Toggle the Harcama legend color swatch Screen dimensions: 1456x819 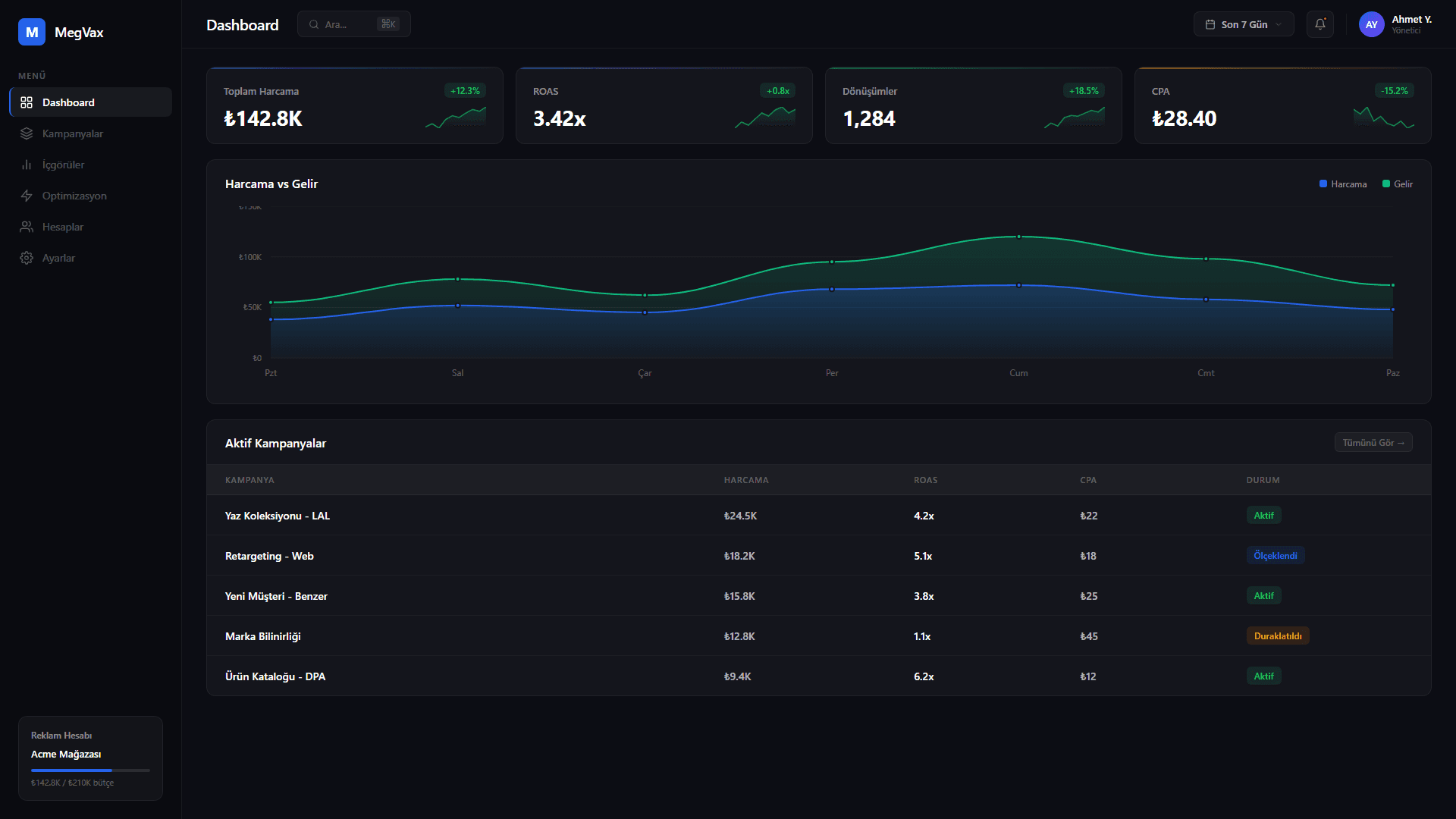click(x=1323, y=184)
